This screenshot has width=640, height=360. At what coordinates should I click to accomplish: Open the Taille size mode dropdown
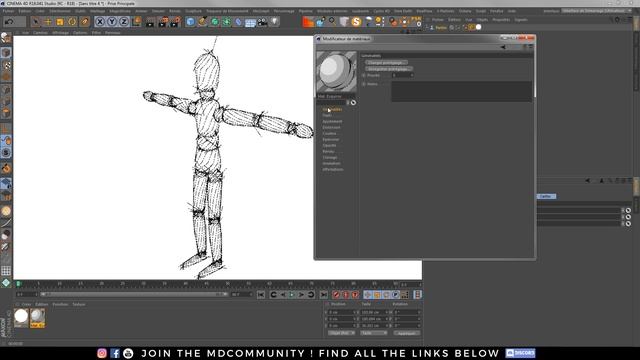(373, 333)
